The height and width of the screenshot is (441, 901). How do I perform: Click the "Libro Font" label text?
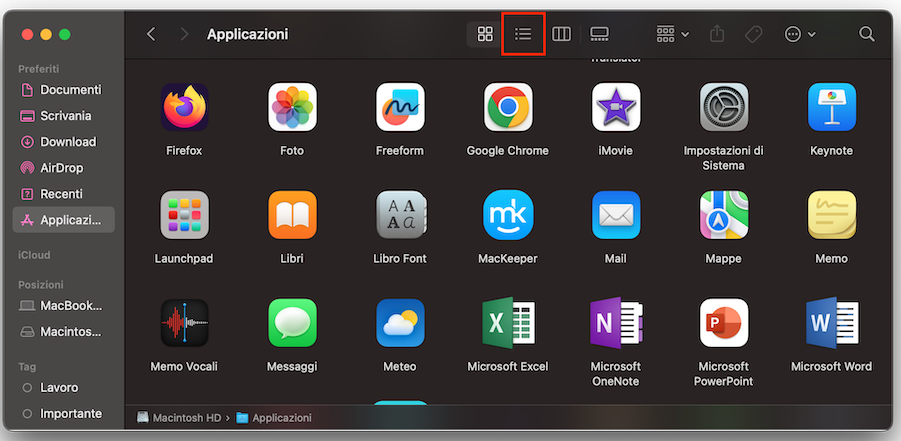coord(400,259)
